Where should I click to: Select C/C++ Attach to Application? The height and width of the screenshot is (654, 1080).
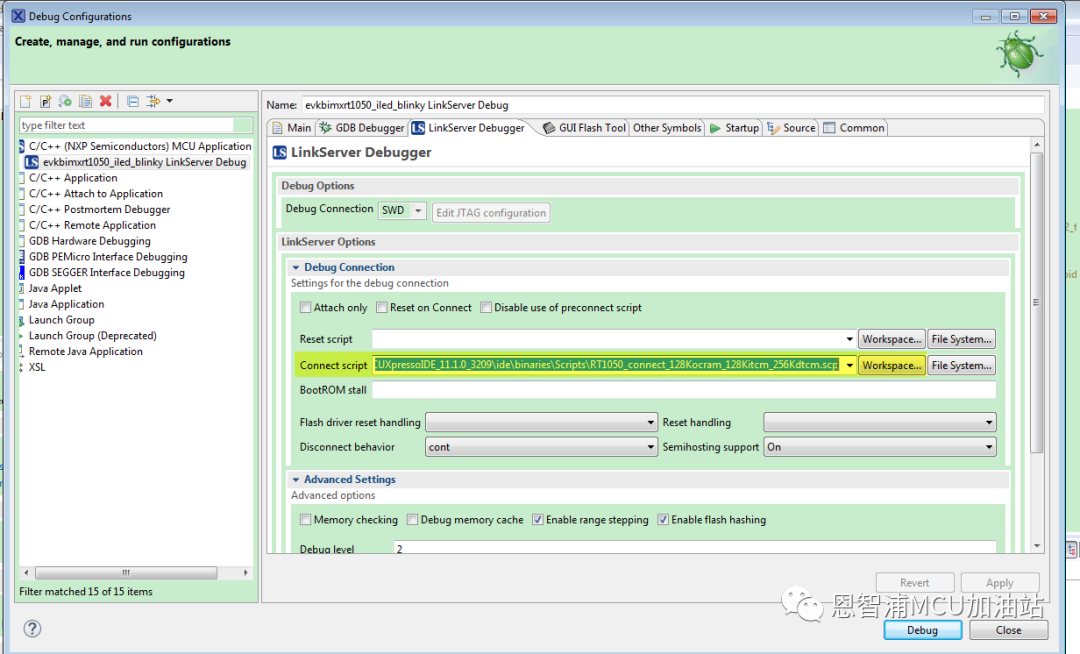96,194
